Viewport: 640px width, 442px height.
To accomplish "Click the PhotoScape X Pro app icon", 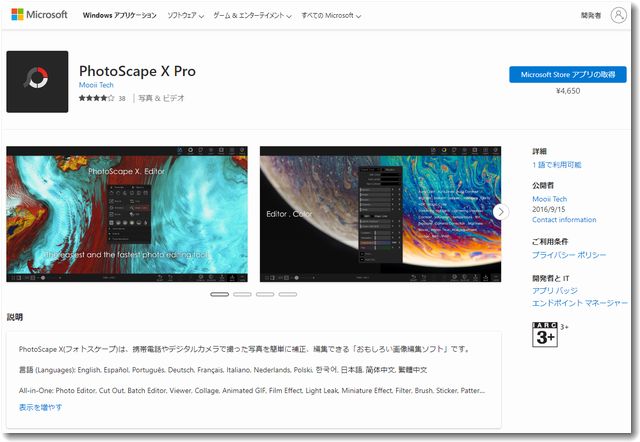I will coord(37,82).
